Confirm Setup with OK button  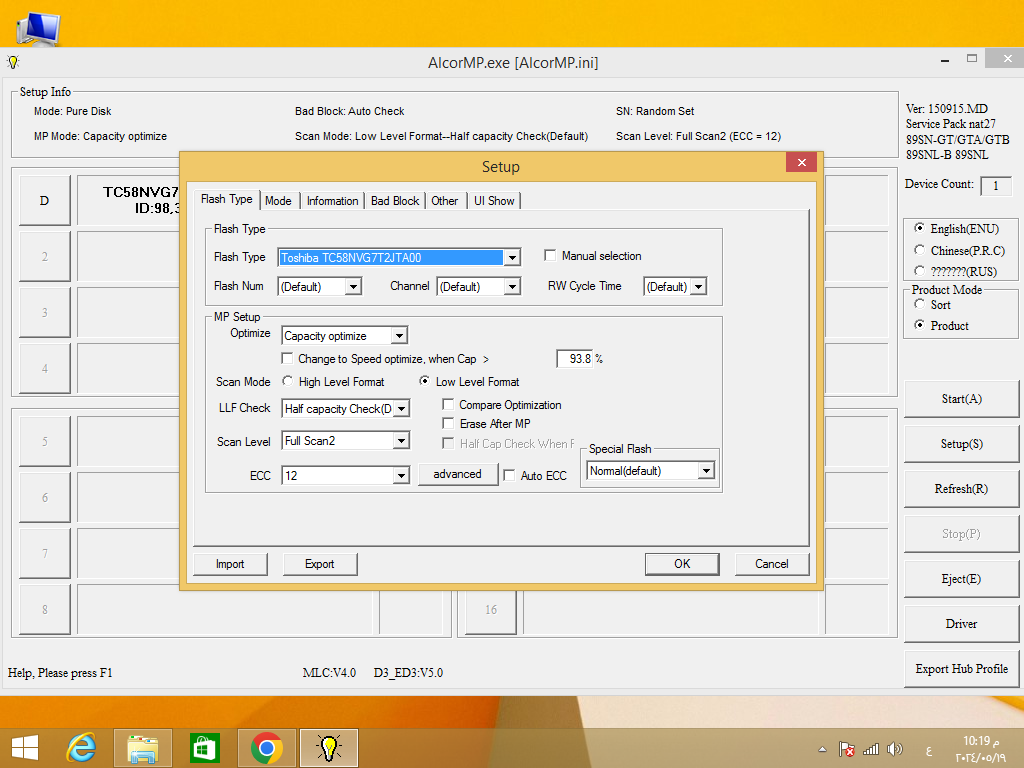click(x=682, y=564)
